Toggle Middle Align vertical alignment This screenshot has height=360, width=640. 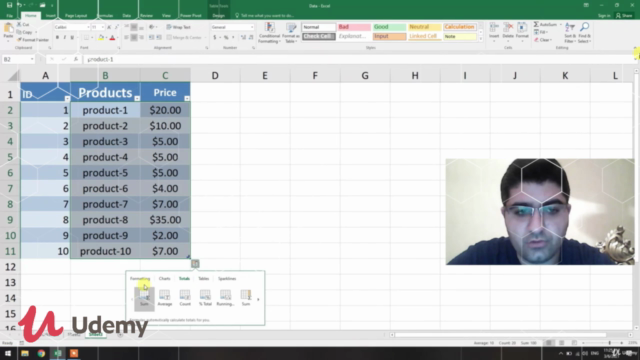134,27
